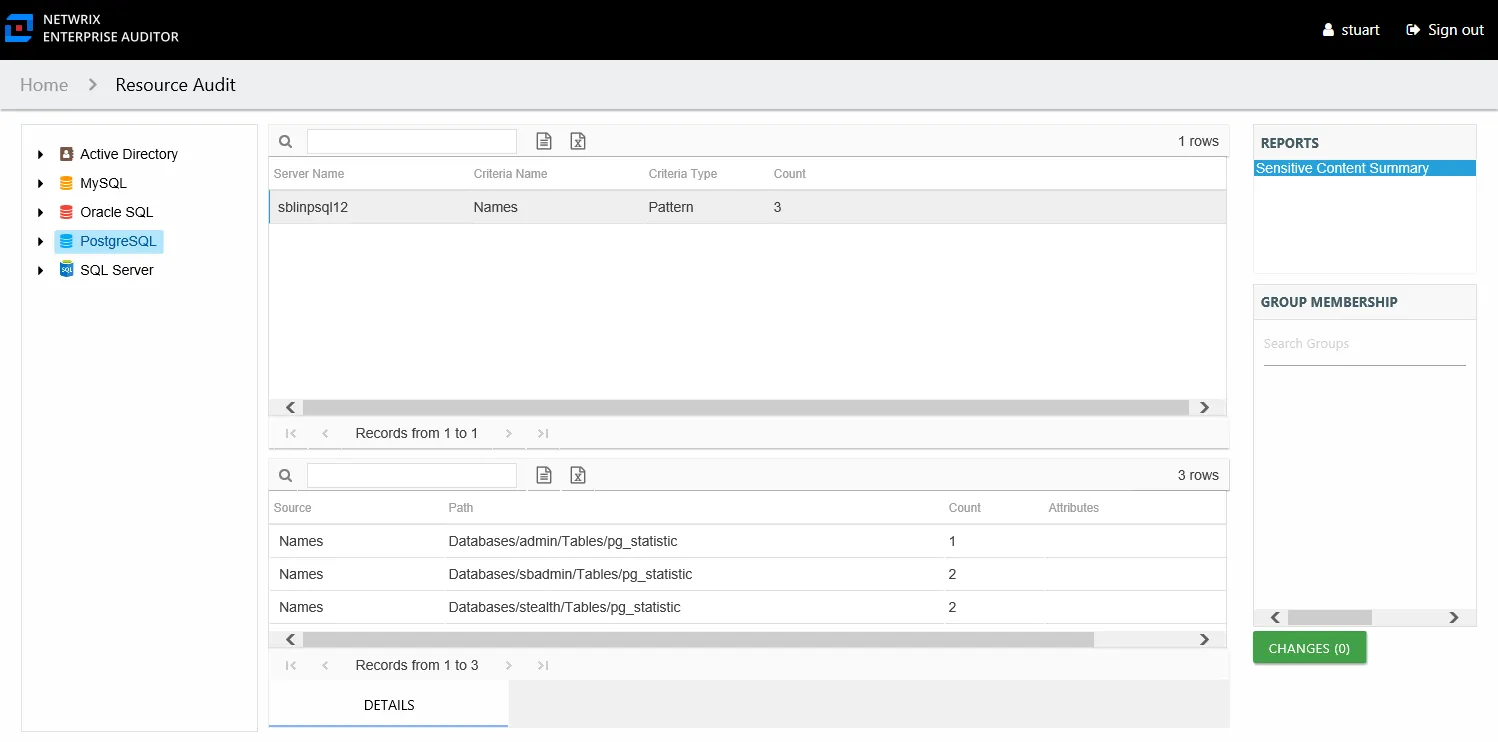Select the Databases/admin/Tables/pg_statistic row
The image size is (1498, 742).
[x=747, y=541]
